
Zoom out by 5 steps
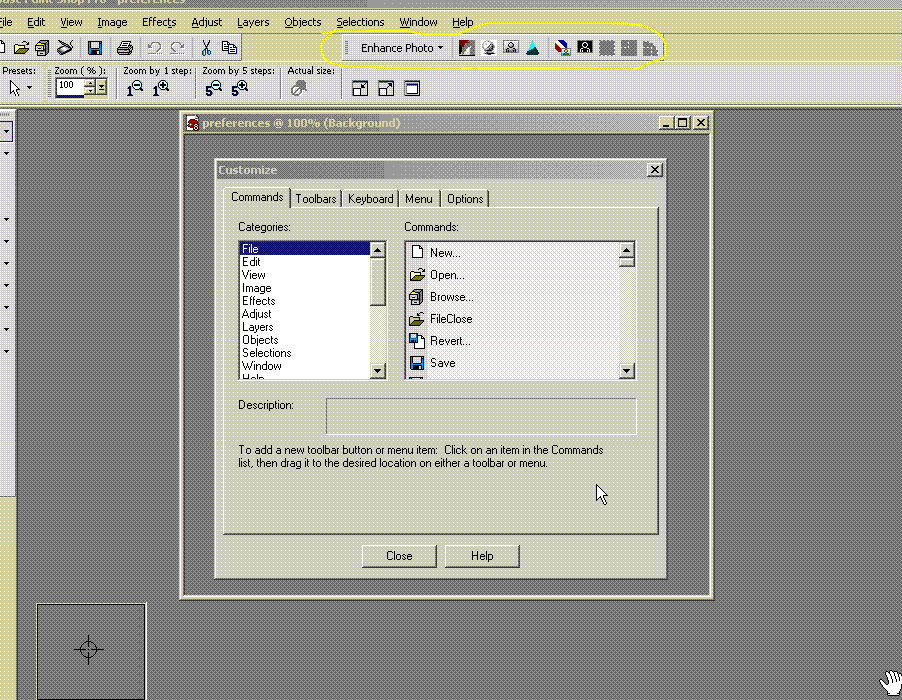click(x=213, y=88)
